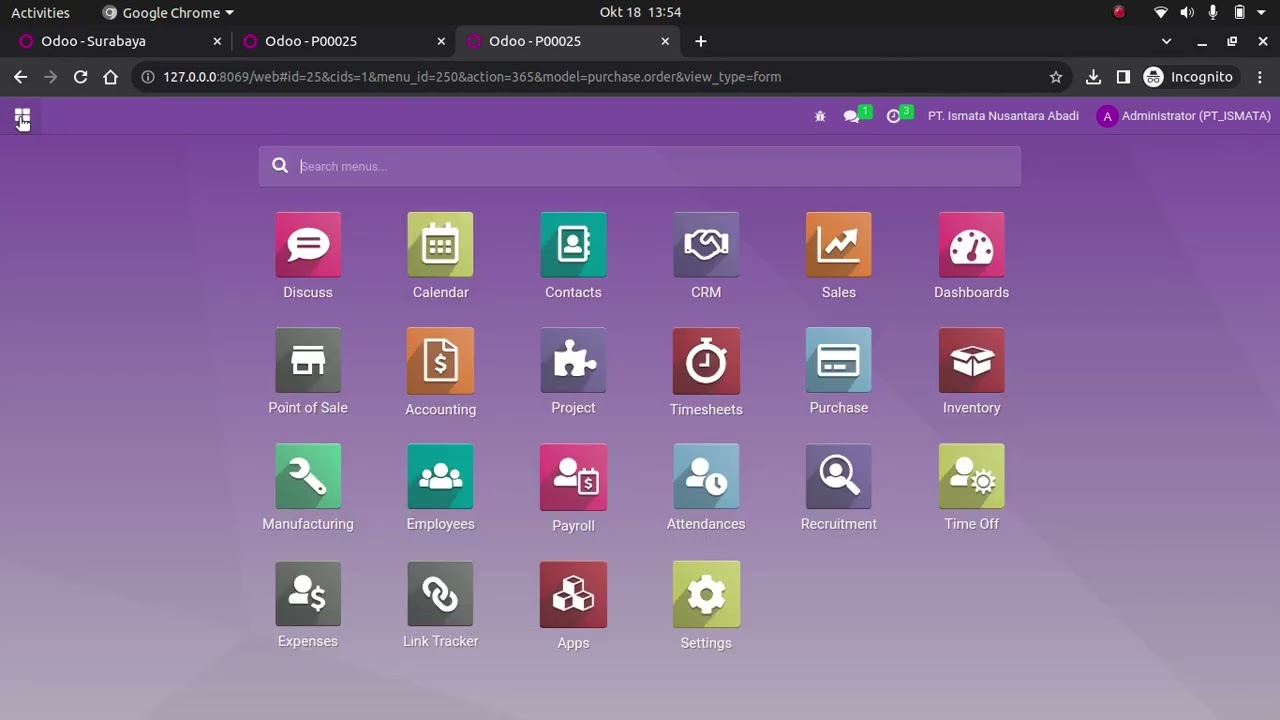Open the system status menu battery icon
The image size is (1280, 720).
point(1239,13)
